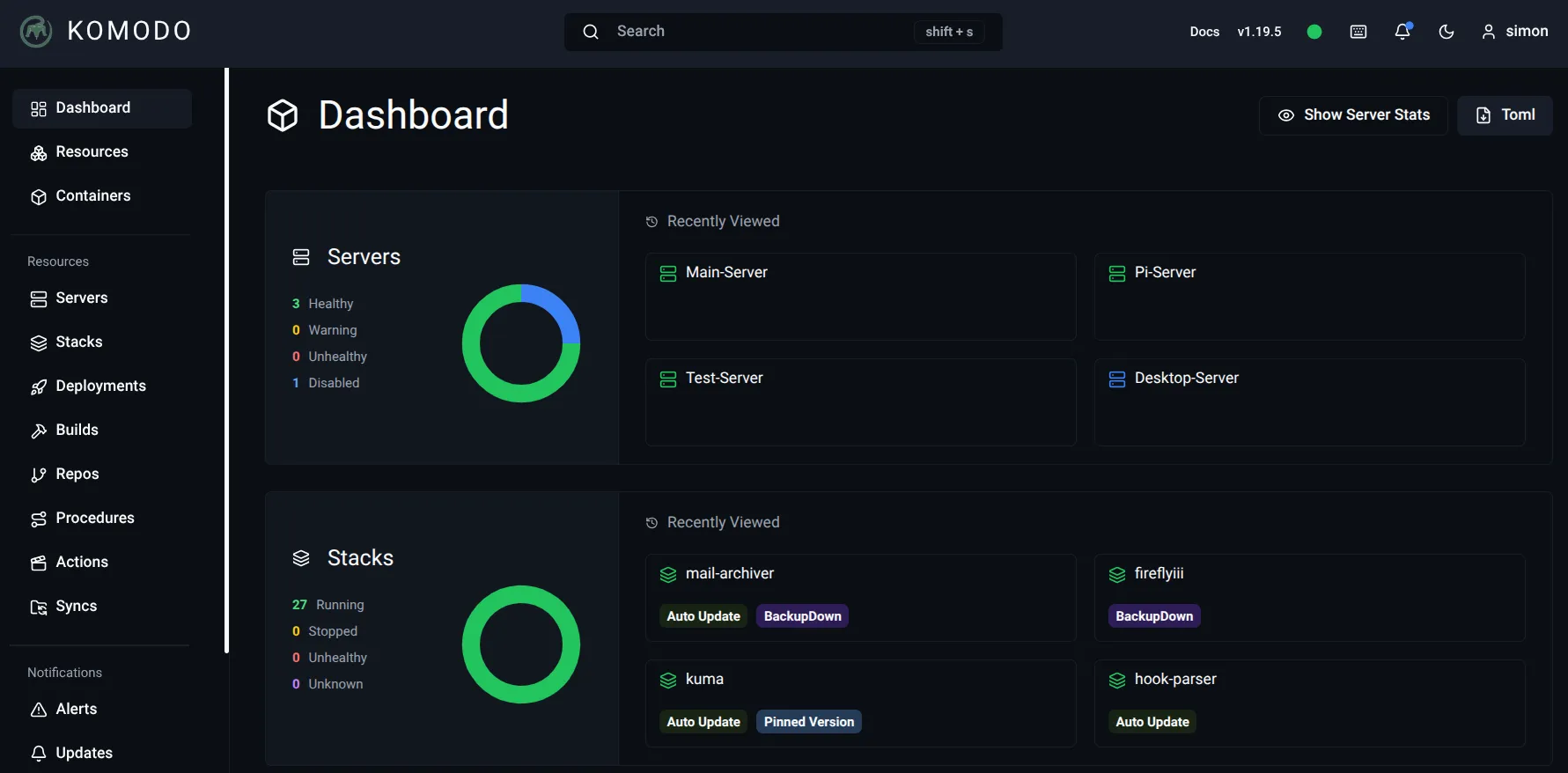Click the search magnifier icon
Image resolution: width=1568 pixels, height=773 pixels.
coord(591,32)
